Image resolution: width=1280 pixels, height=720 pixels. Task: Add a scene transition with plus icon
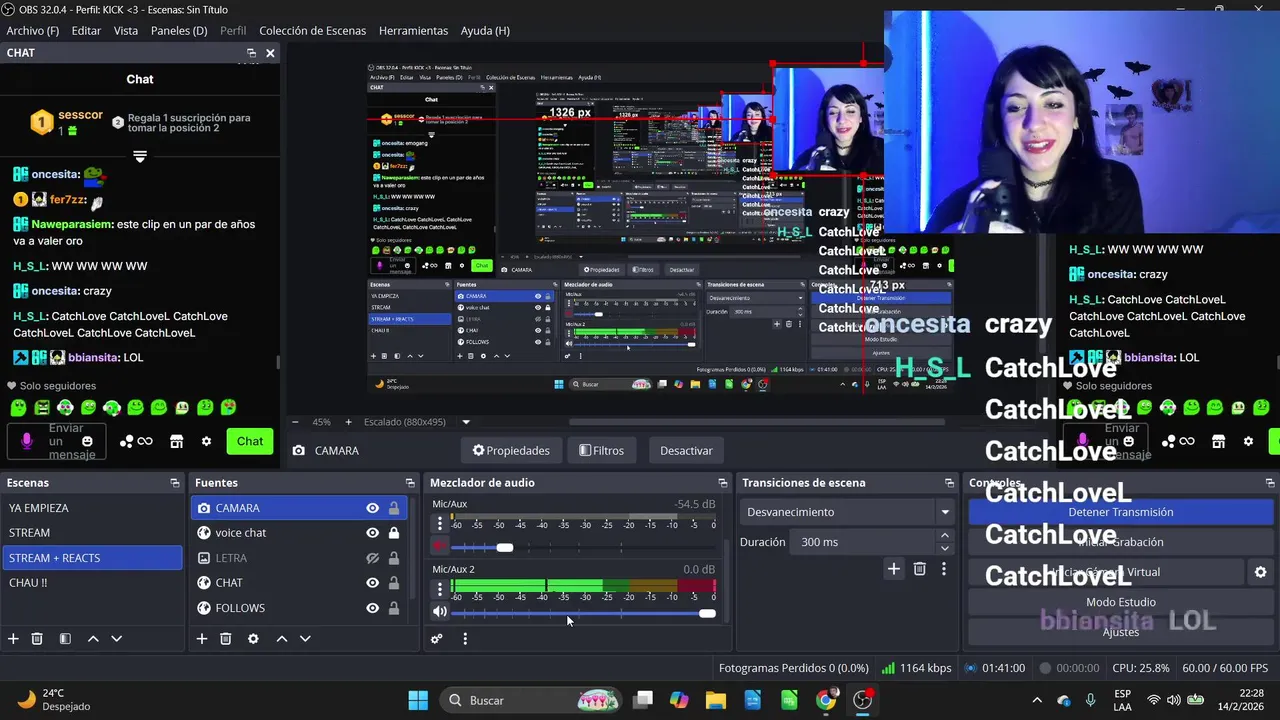[x=894, y=569]
